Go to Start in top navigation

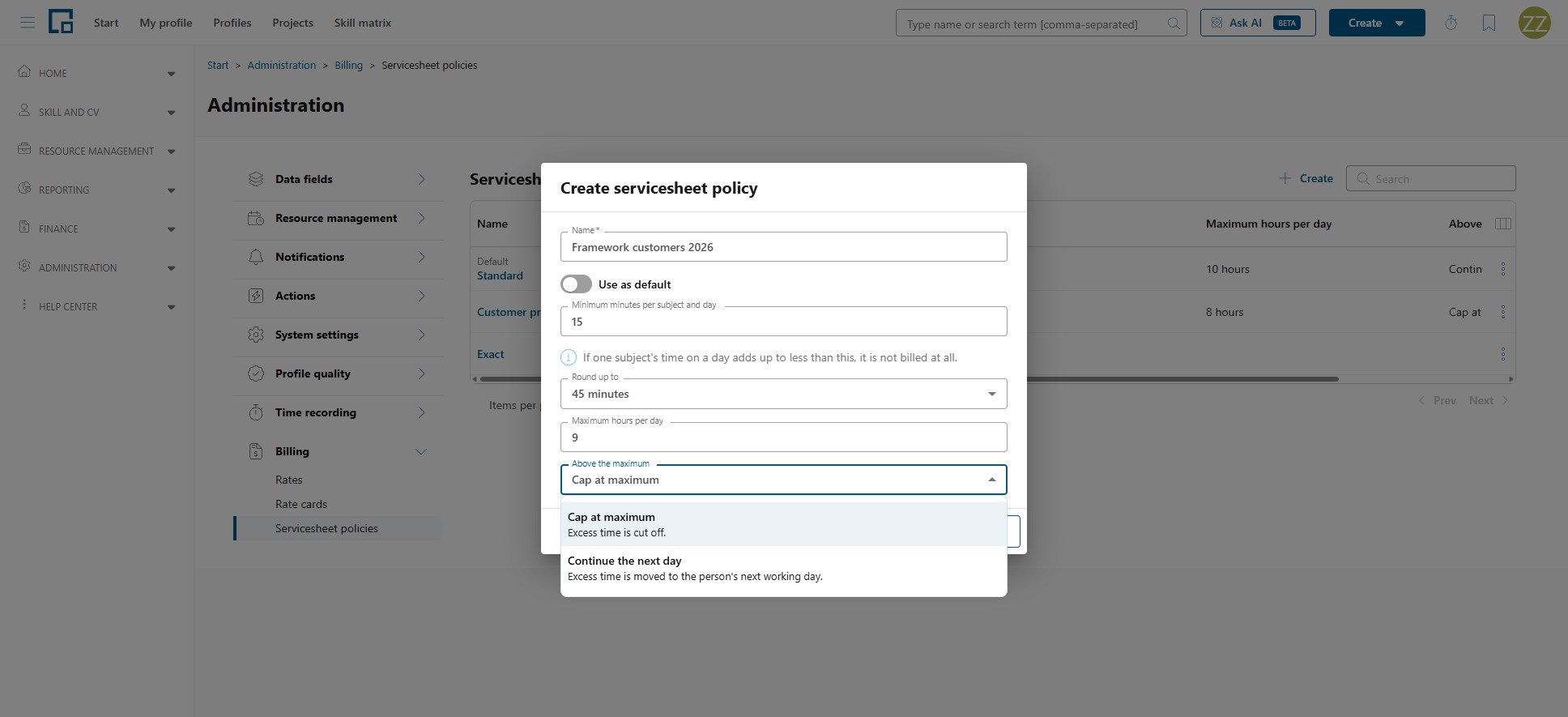pos(106,23)
